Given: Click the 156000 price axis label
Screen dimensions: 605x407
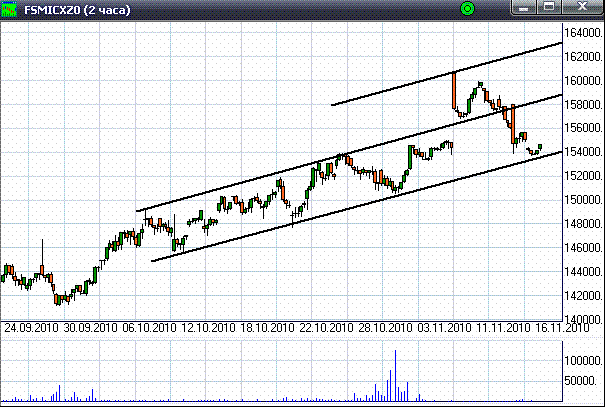Looking at the screenshot, I should [x=583, y=128].
